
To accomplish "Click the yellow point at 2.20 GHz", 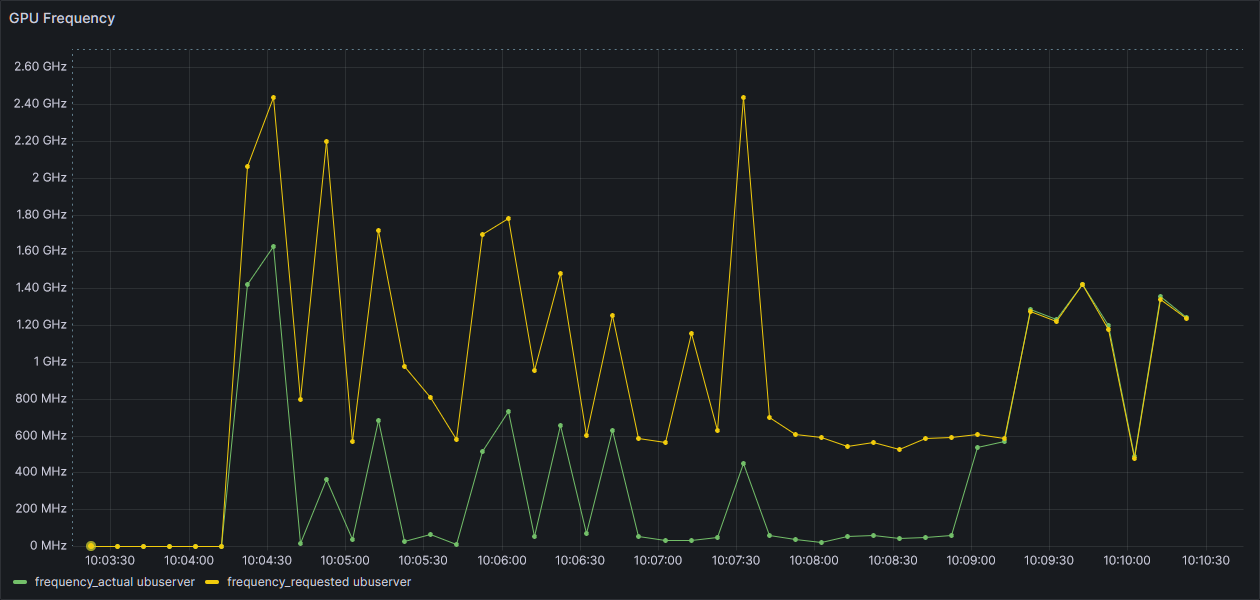I will tap(326, 142).
